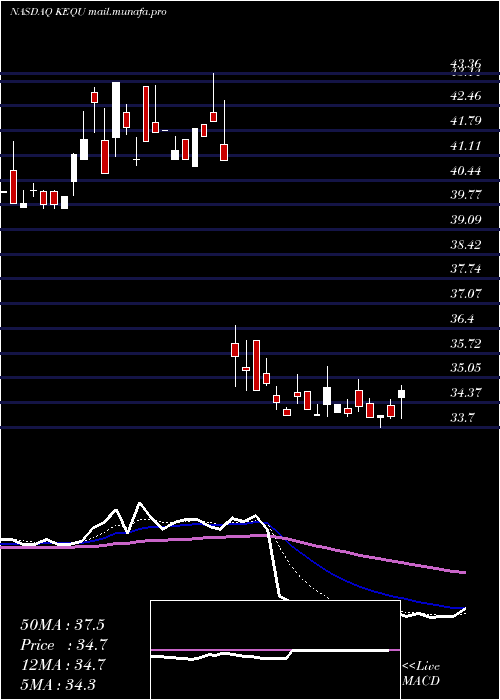Select the 33.7 price axis label
Image resolution: width=500 pixels, height=700 pixels.
(462, 418)
